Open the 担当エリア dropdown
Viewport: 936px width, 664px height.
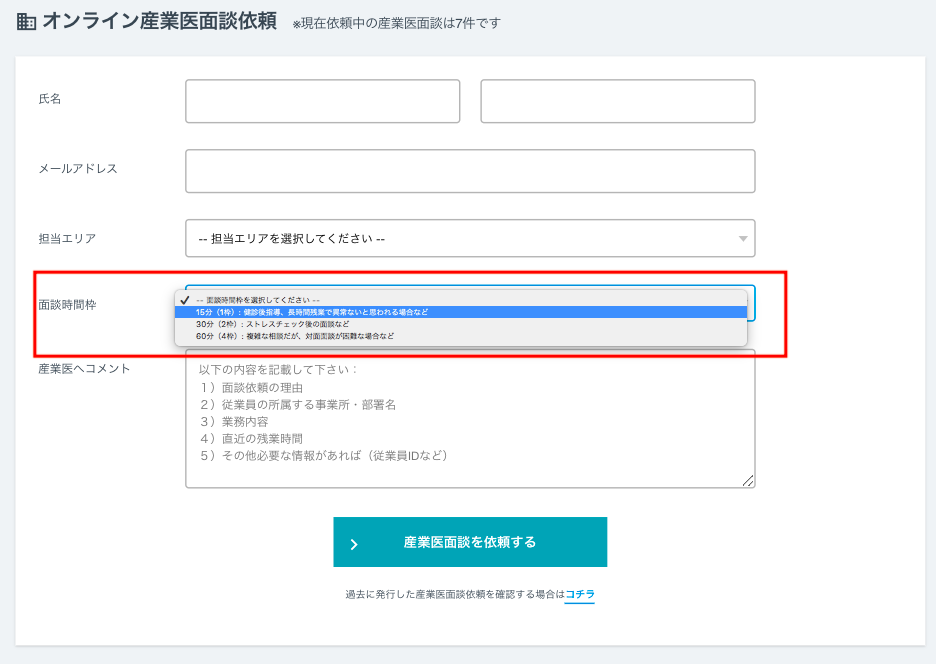[470, 238]
